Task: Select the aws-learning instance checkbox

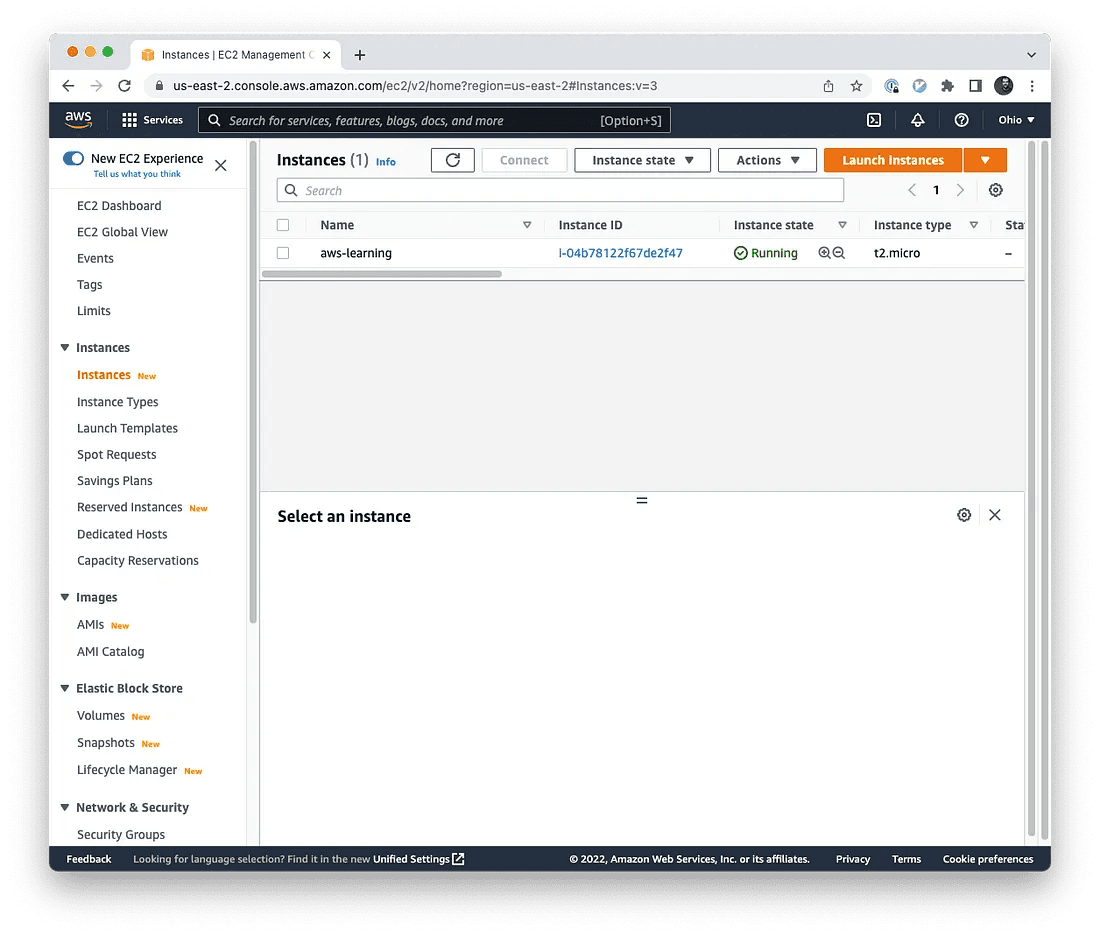Action: point(283,253)
